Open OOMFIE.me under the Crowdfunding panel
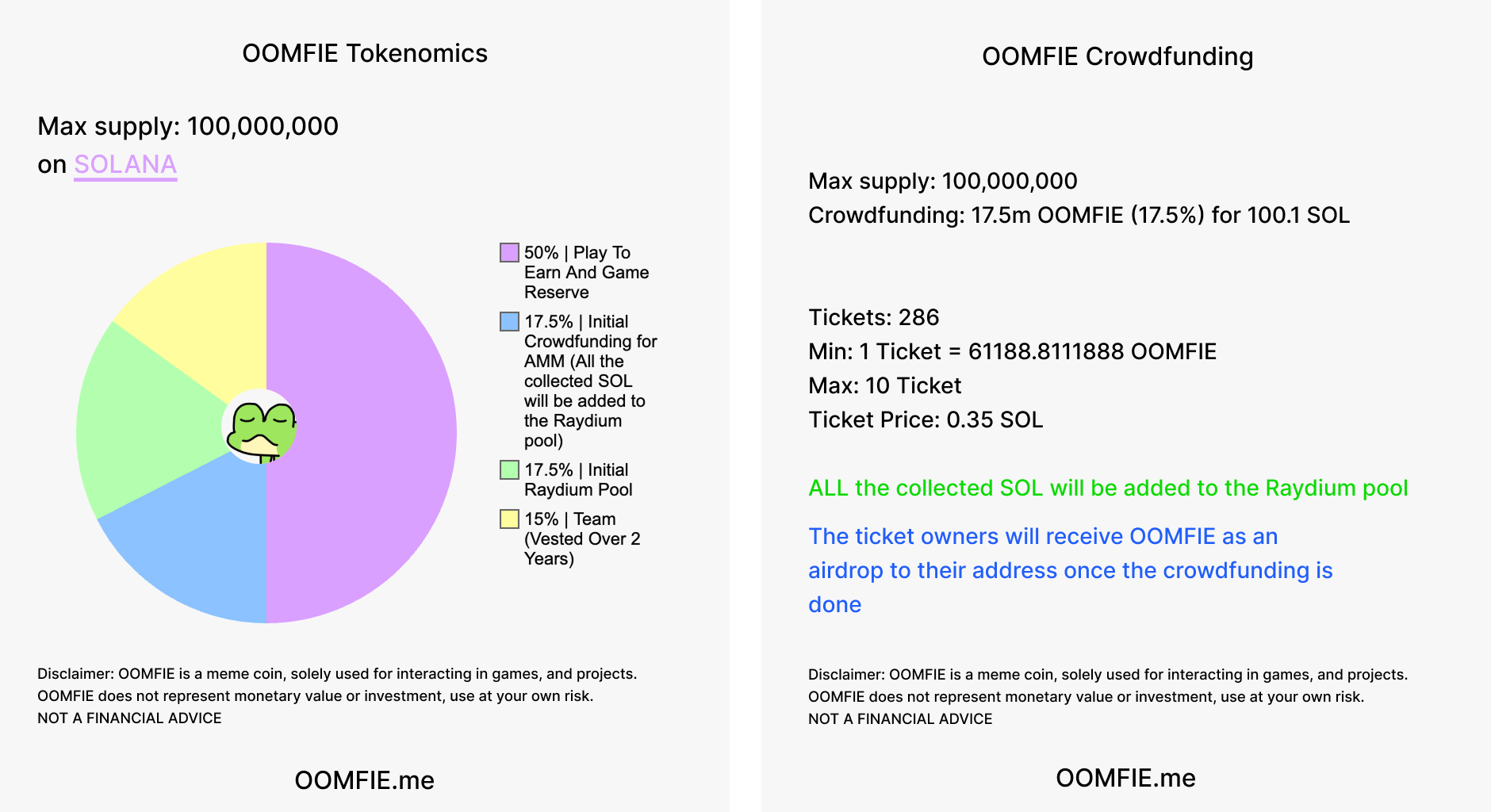Image resolution: width=1491 pixels, height=812 pixels. 1125,778
